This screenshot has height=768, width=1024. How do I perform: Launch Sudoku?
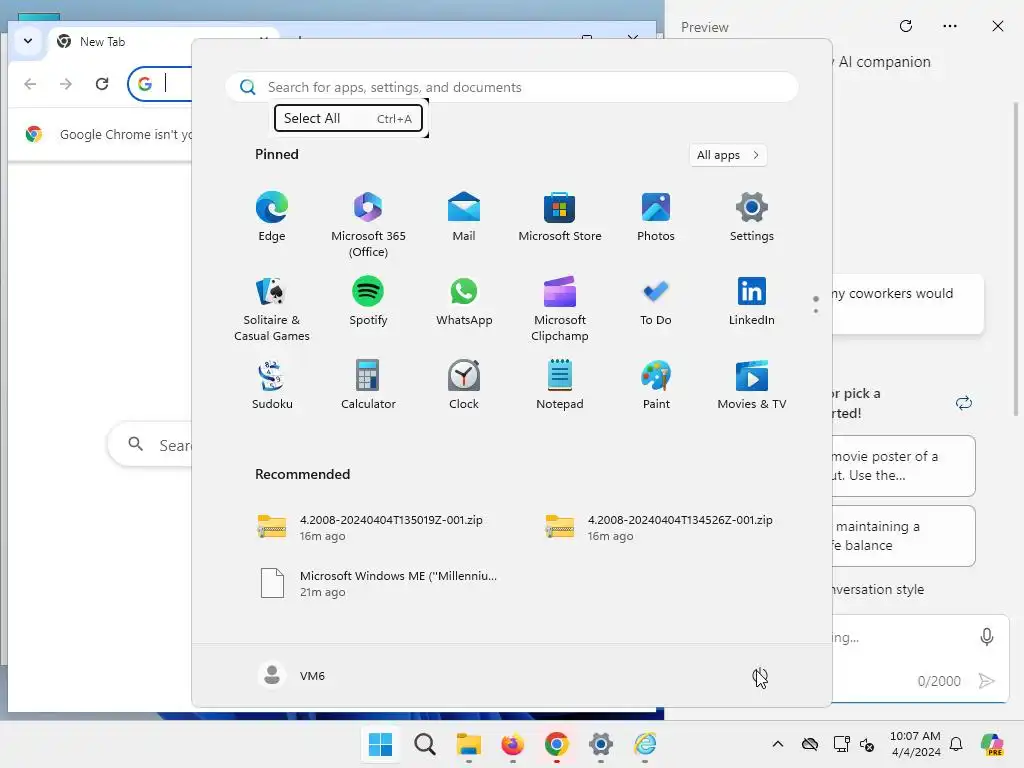coord(272,385)
